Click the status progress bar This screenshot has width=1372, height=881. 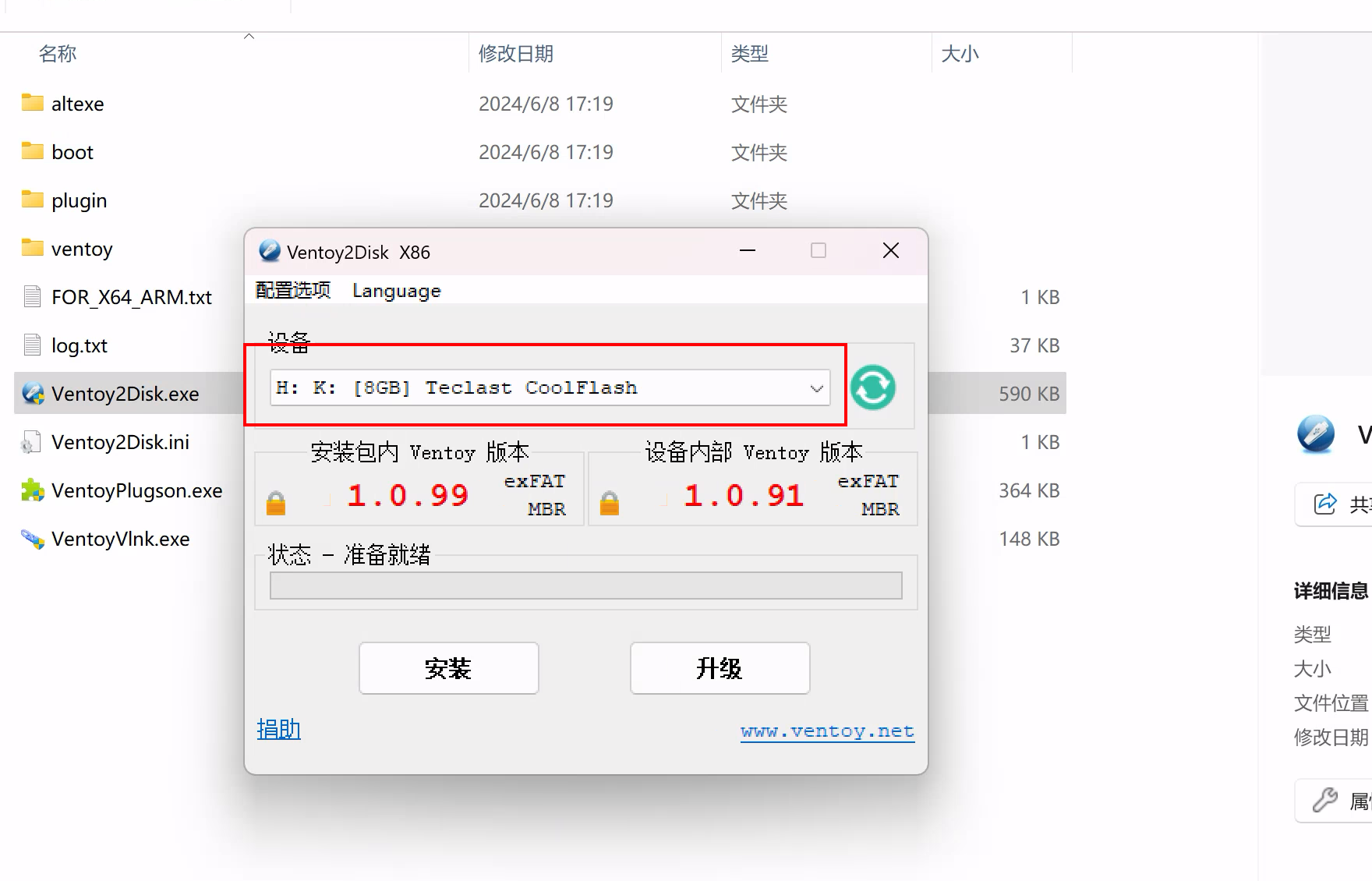[586, 586]
